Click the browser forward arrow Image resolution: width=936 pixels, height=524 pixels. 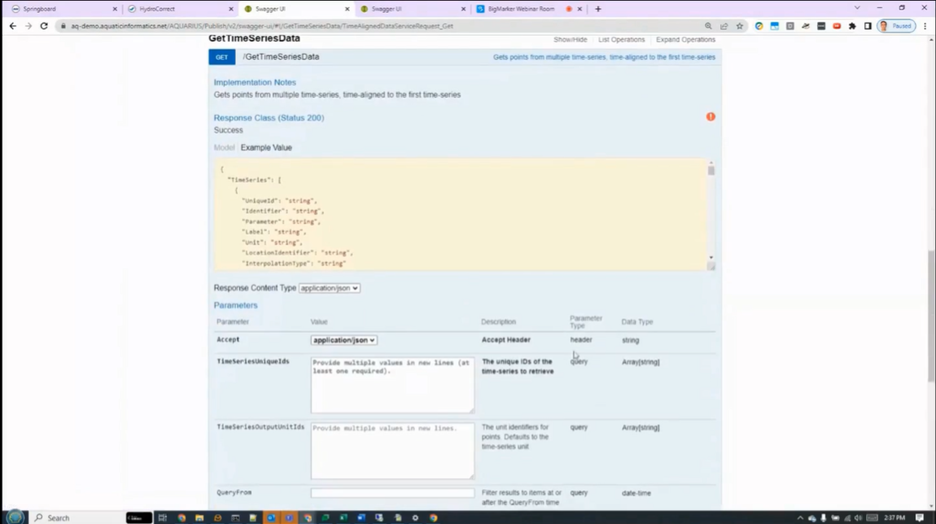click(28, 26)
